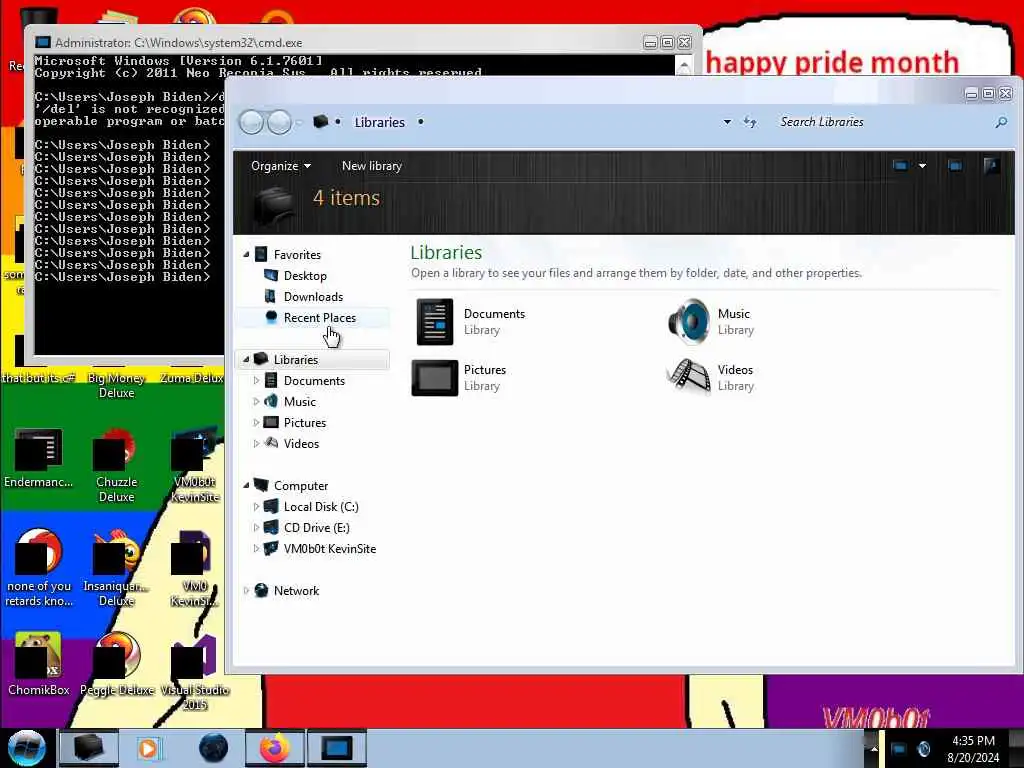Image resolution: width=1024 pixels, height=768 pixels.
Task: Select the Pictures library icon
Action: (434, 377)
